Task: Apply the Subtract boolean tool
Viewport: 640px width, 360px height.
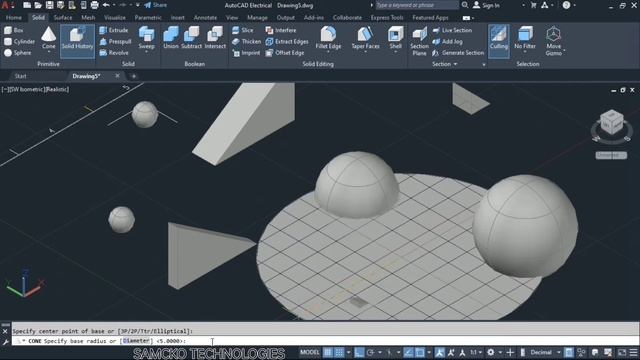Action: pos(191,38)
